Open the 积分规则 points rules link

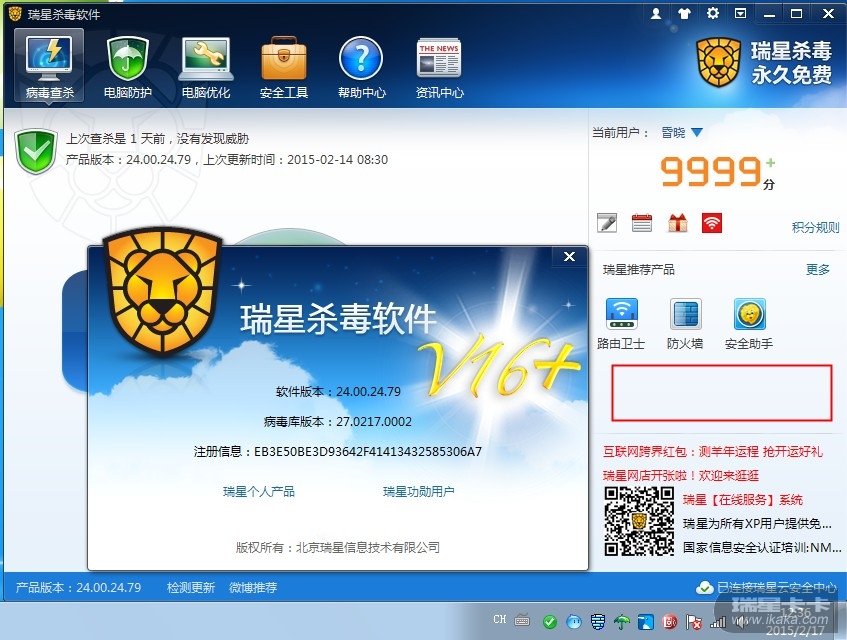(x=815, y=227)
